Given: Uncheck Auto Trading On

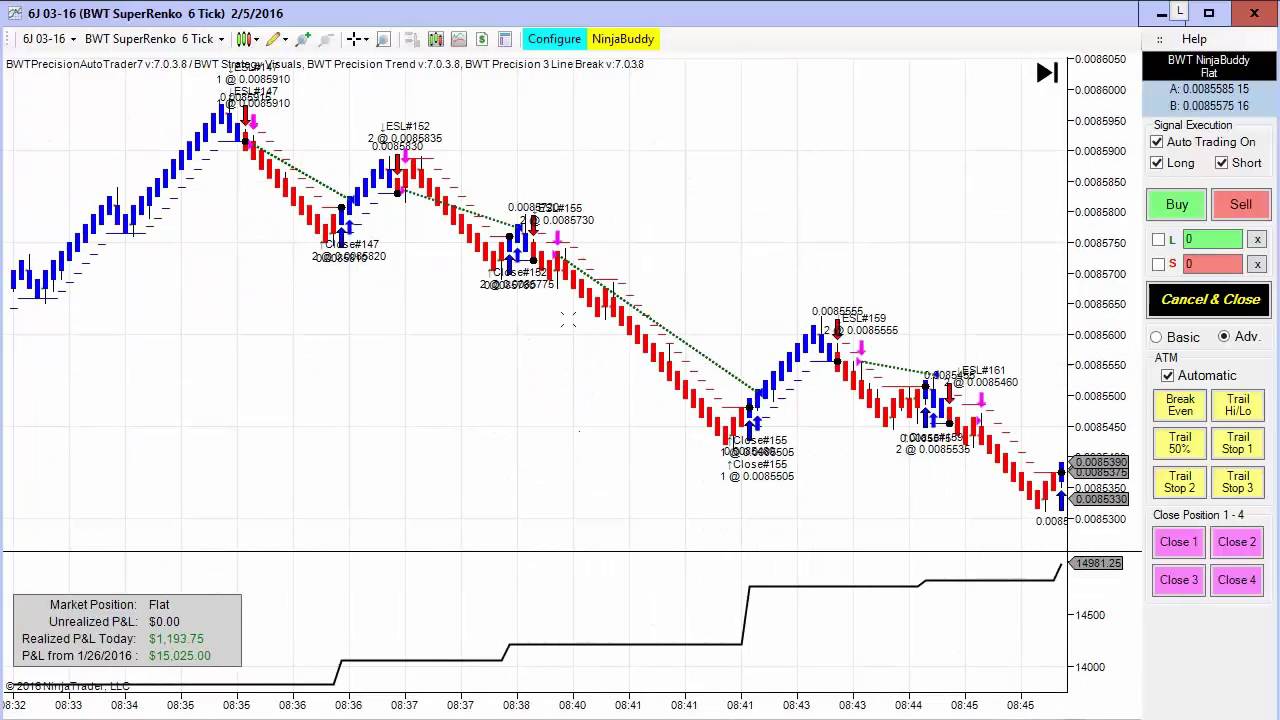Looking at the screenshot, I should (1157, 142).
